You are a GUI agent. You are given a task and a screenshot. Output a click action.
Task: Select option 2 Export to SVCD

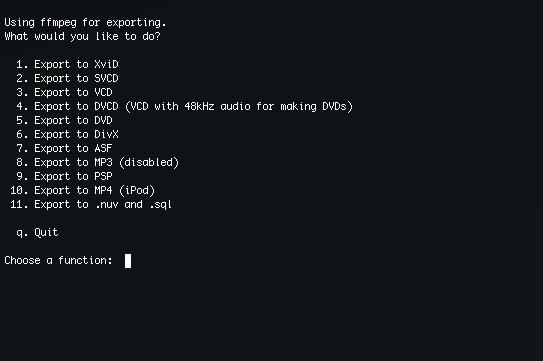pos(68,78)
